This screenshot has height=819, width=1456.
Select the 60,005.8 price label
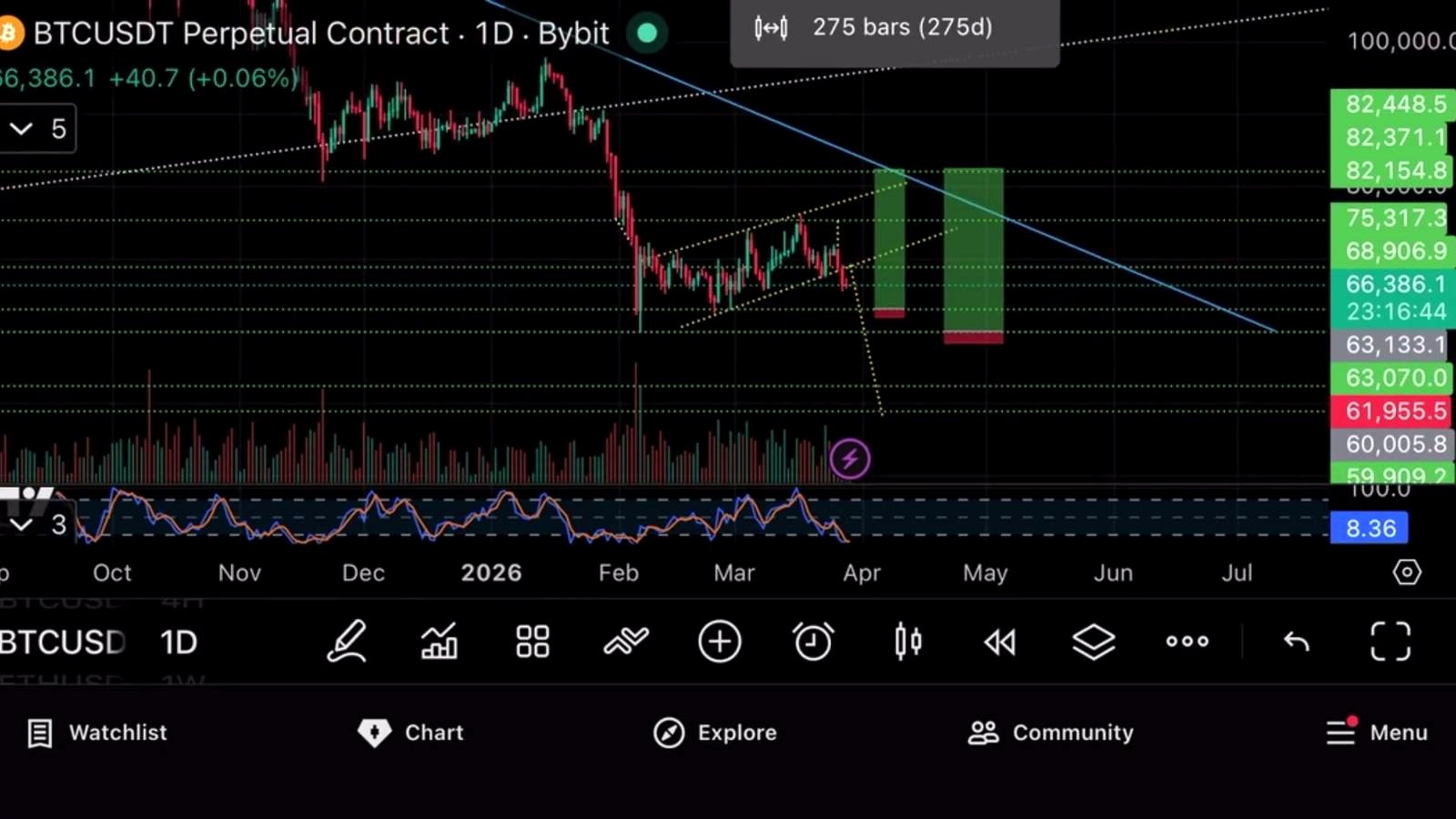point(1393,444)
